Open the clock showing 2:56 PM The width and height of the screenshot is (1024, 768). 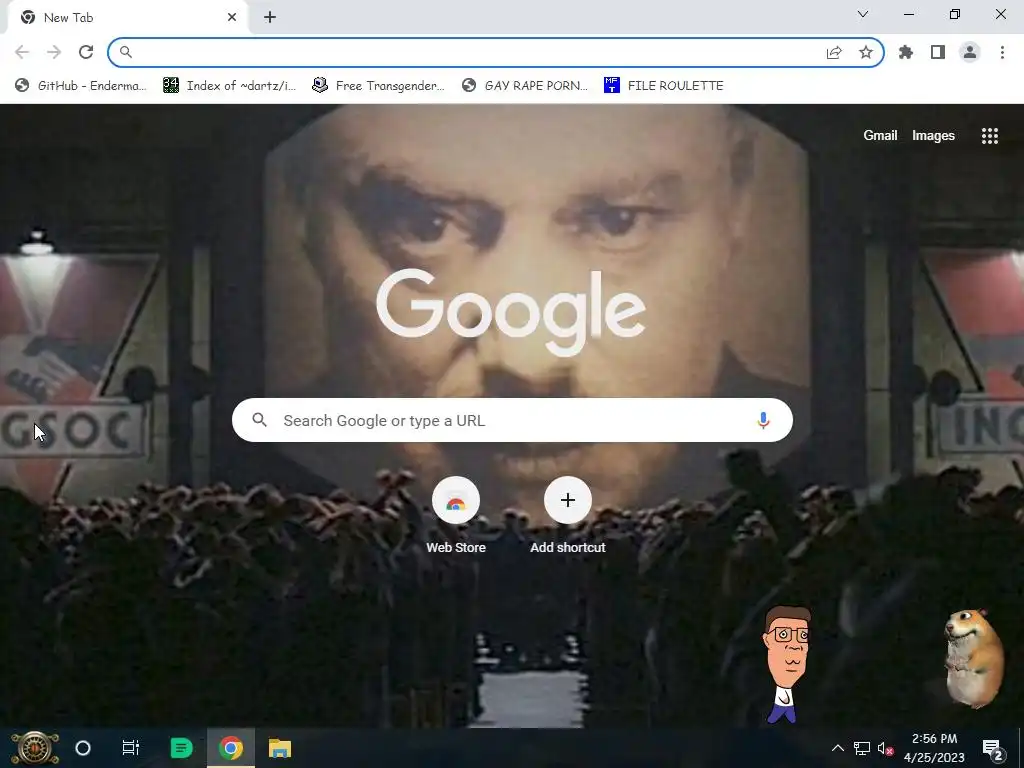[x=934, y=748]
